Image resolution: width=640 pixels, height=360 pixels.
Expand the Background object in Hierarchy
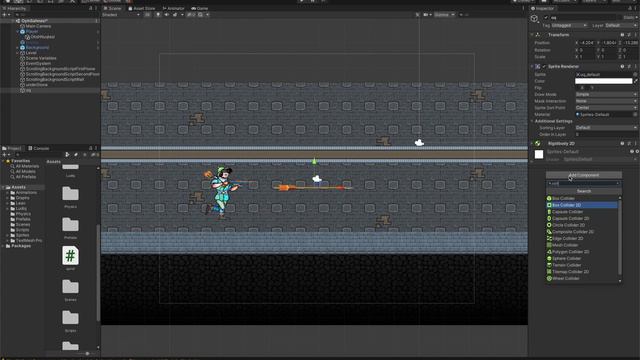coord(18,47)
